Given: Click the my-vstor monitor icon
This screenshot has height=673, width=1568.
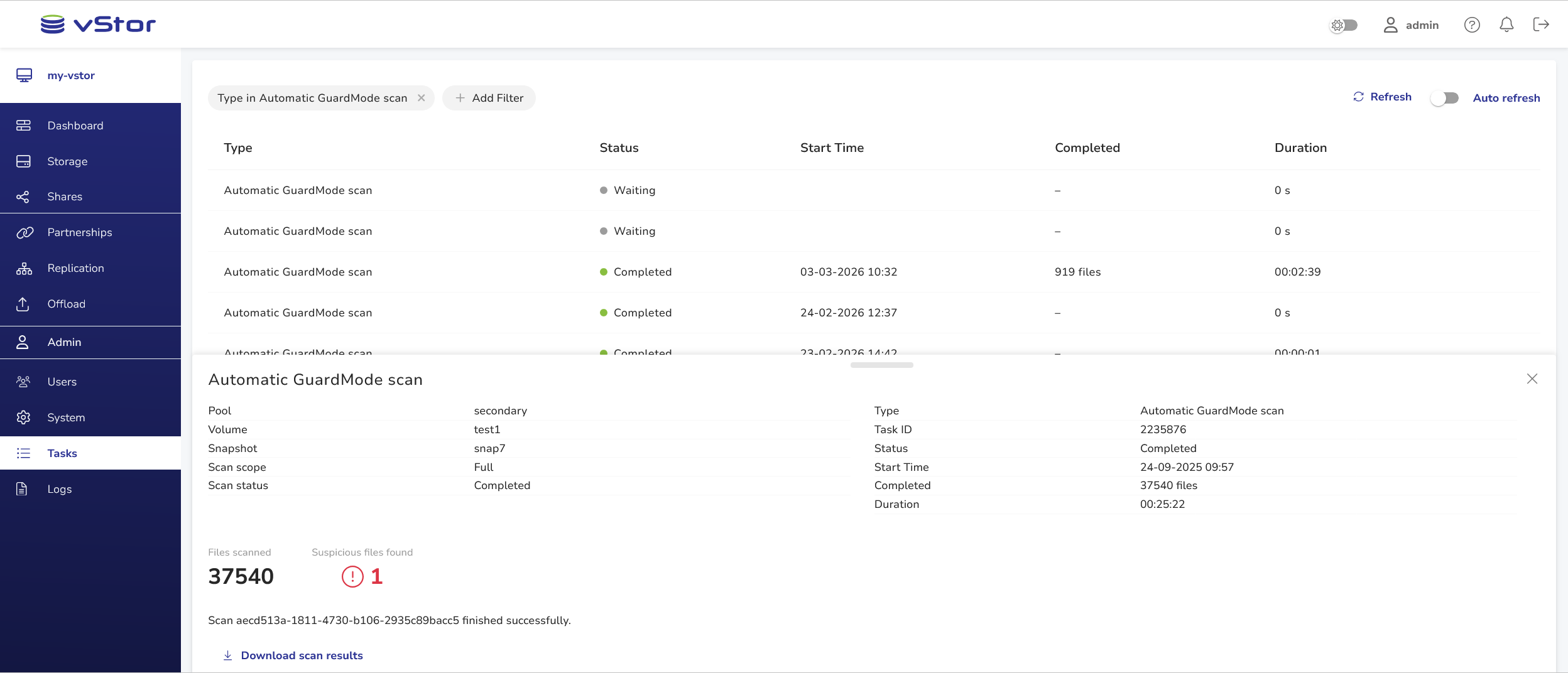Looking at the screenshot, I should tap(24, 75).
